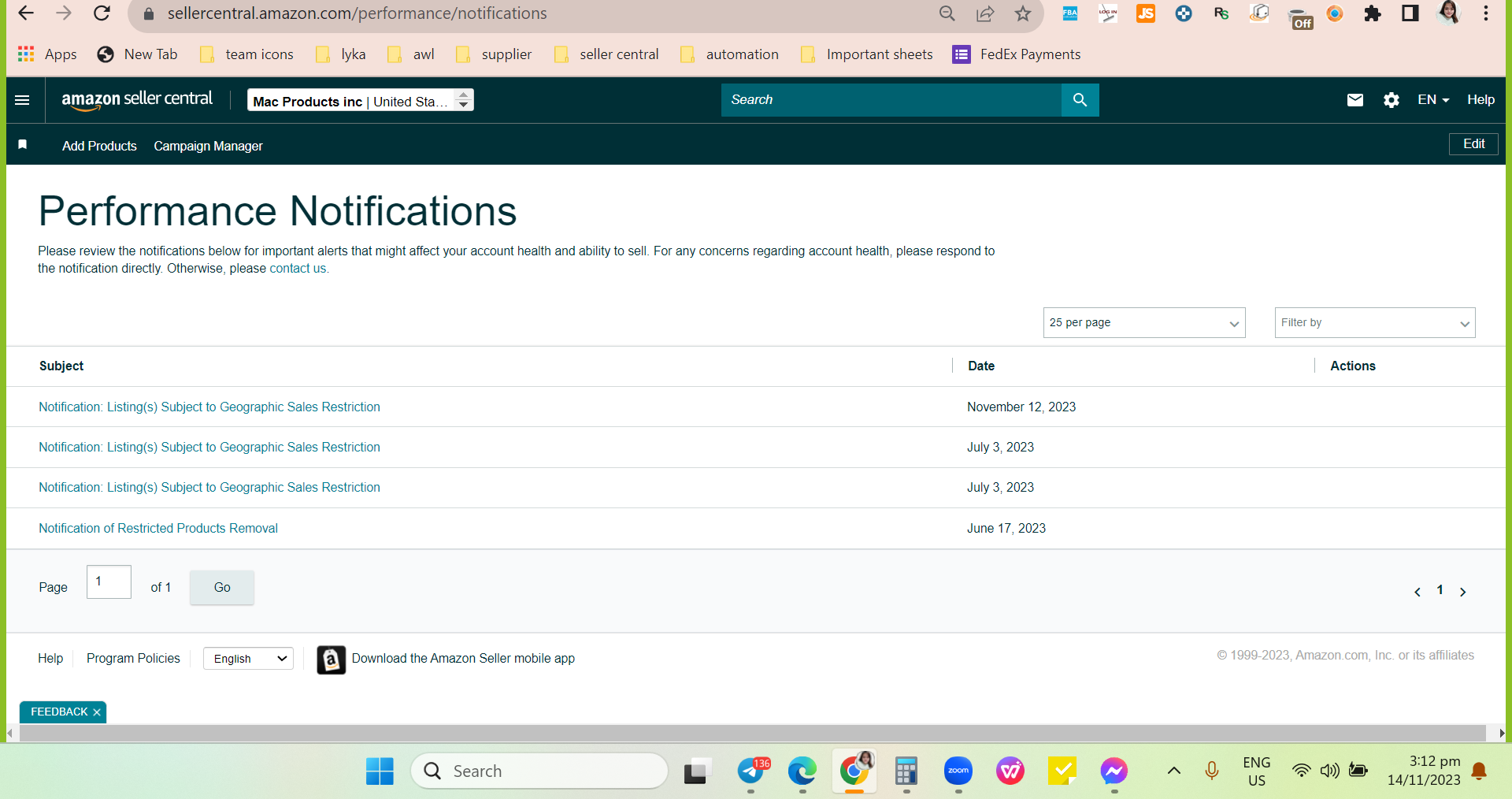Open the automation bookmark folder

(730, 54)
